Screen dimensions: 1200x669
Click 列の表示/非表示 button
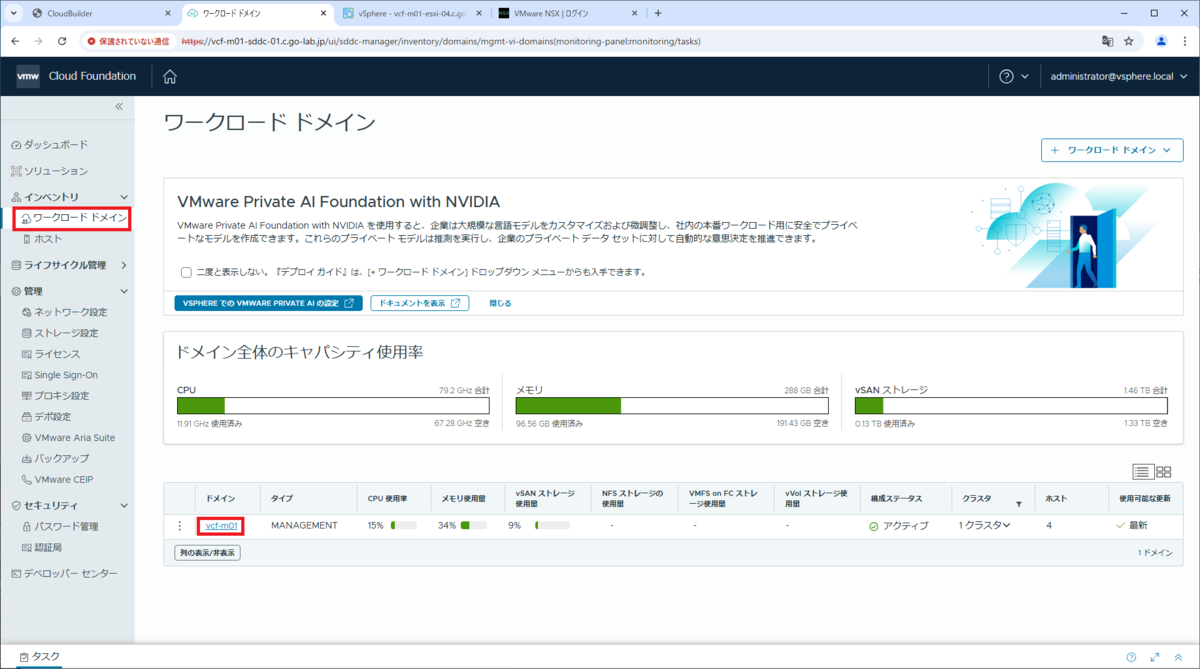pyautogui.click(x=207, y=552)
